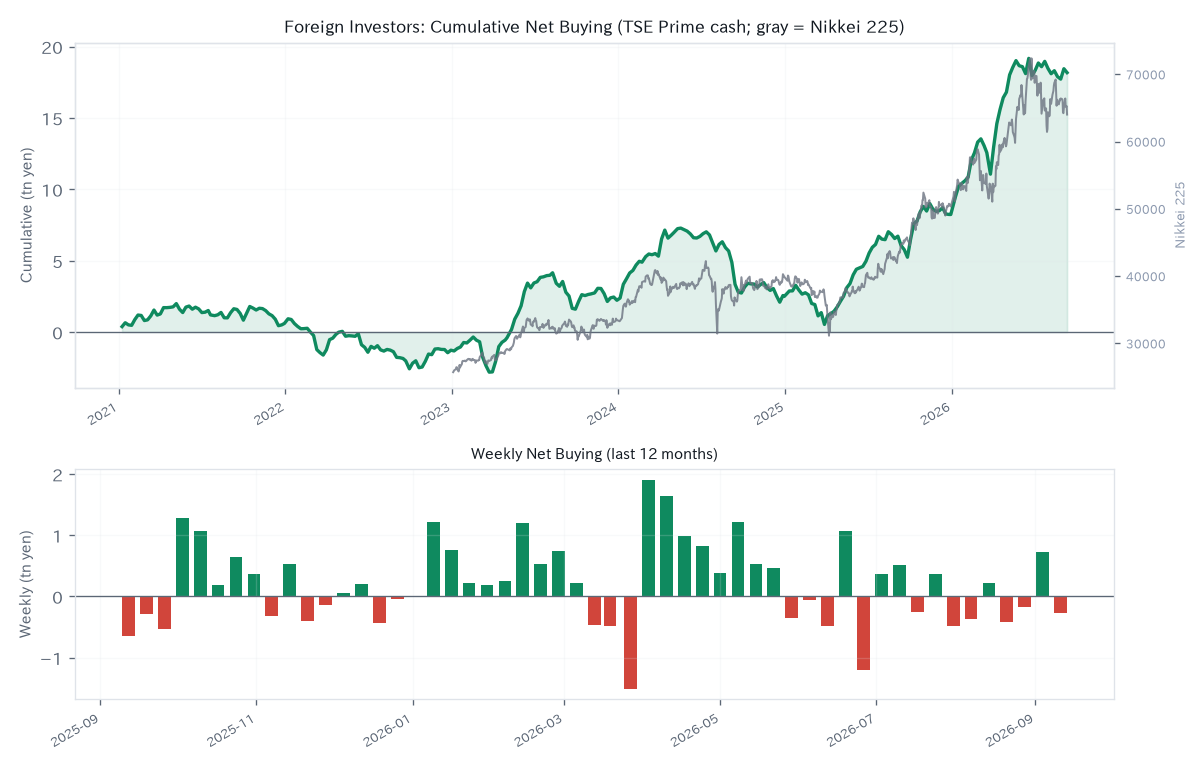This screenshot has width=1200, height=768.
Task: Click the '−1' tick on weekly y-axis
Action: point(52,659)
